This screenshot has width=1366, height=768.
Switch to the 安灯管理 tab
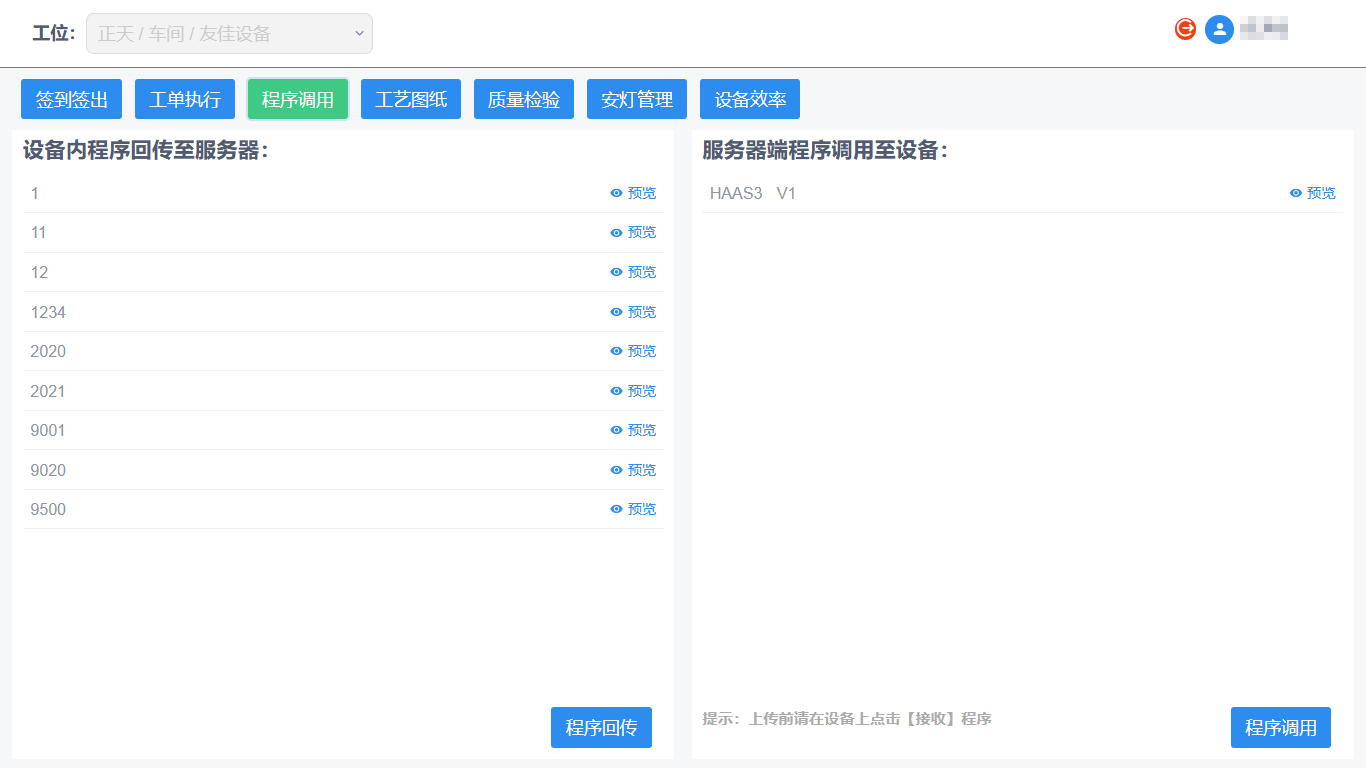[x=637, y=99]
